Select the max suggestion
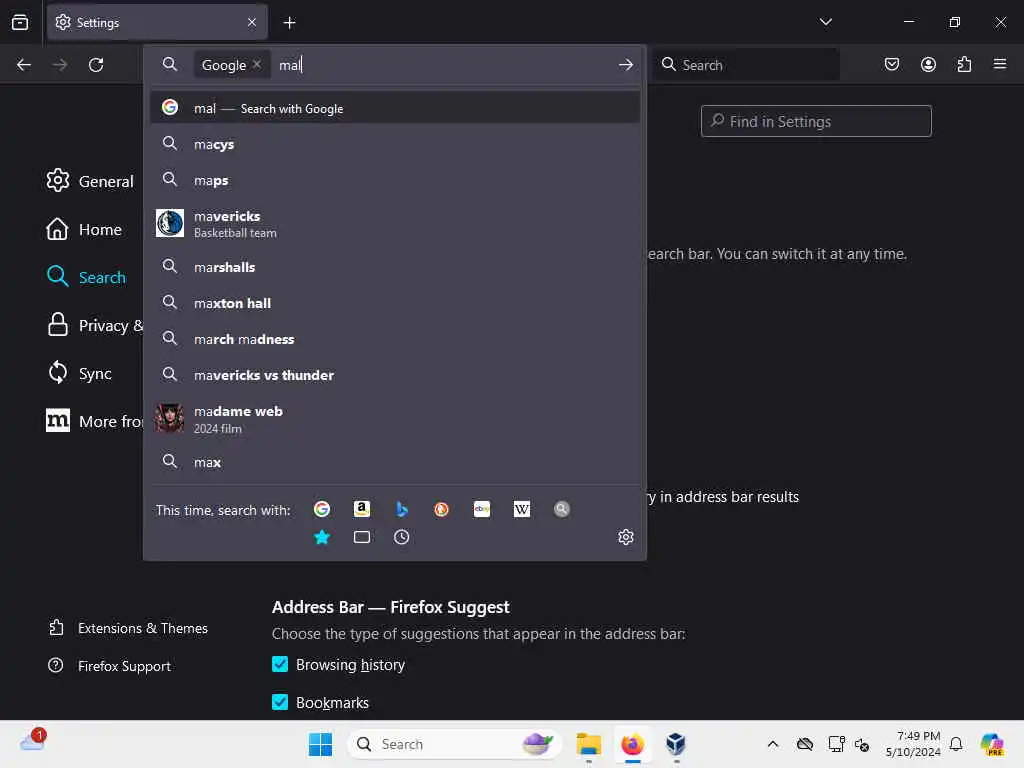Viewport: 1024px width, 768px height. [x=395, y=462]
